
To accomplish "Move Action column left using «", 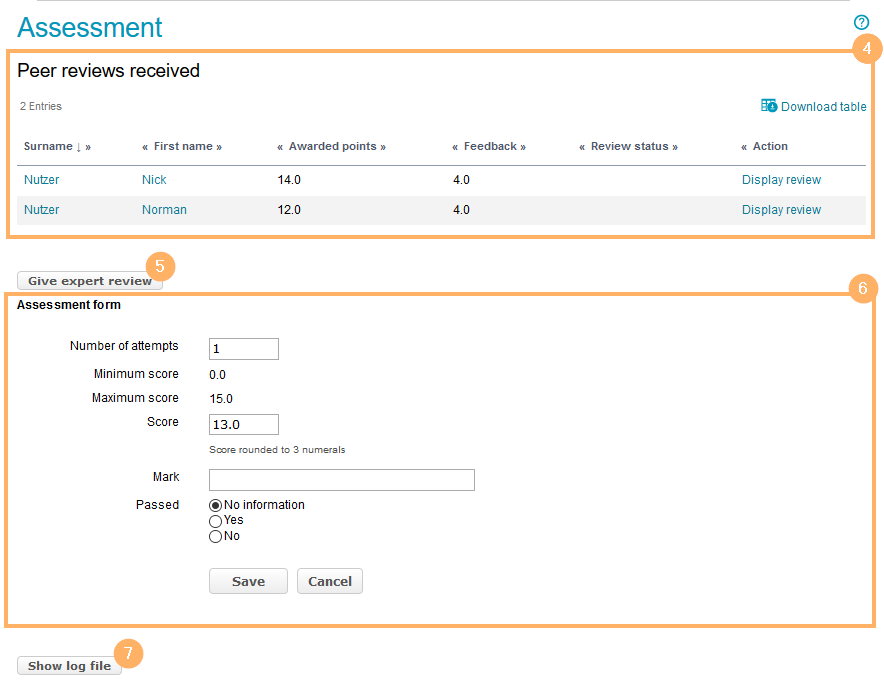I will coord(744,147).
